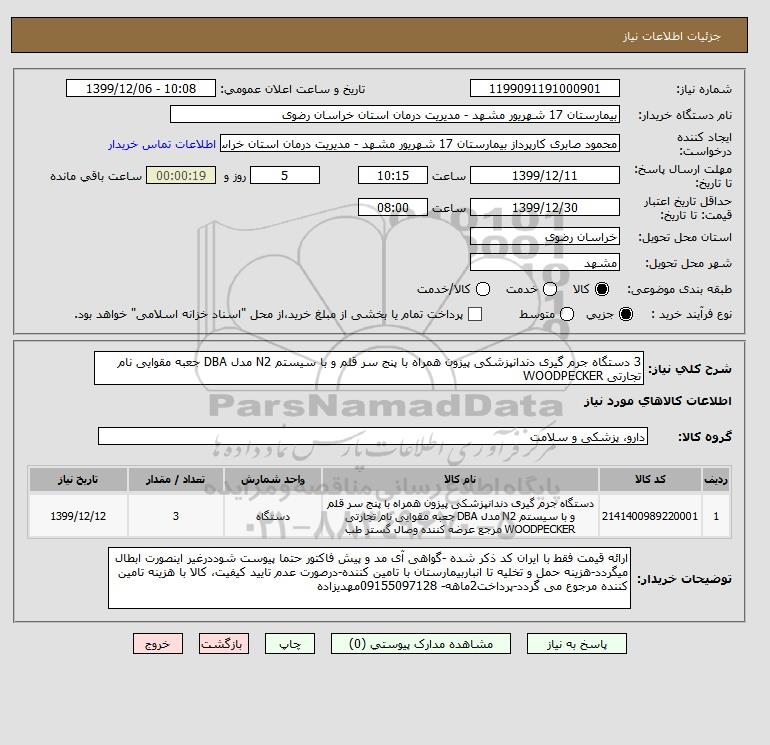Click product code 2141400989220001 cell
This screenshot has width=770, height=745.
(x=650, y=516)
